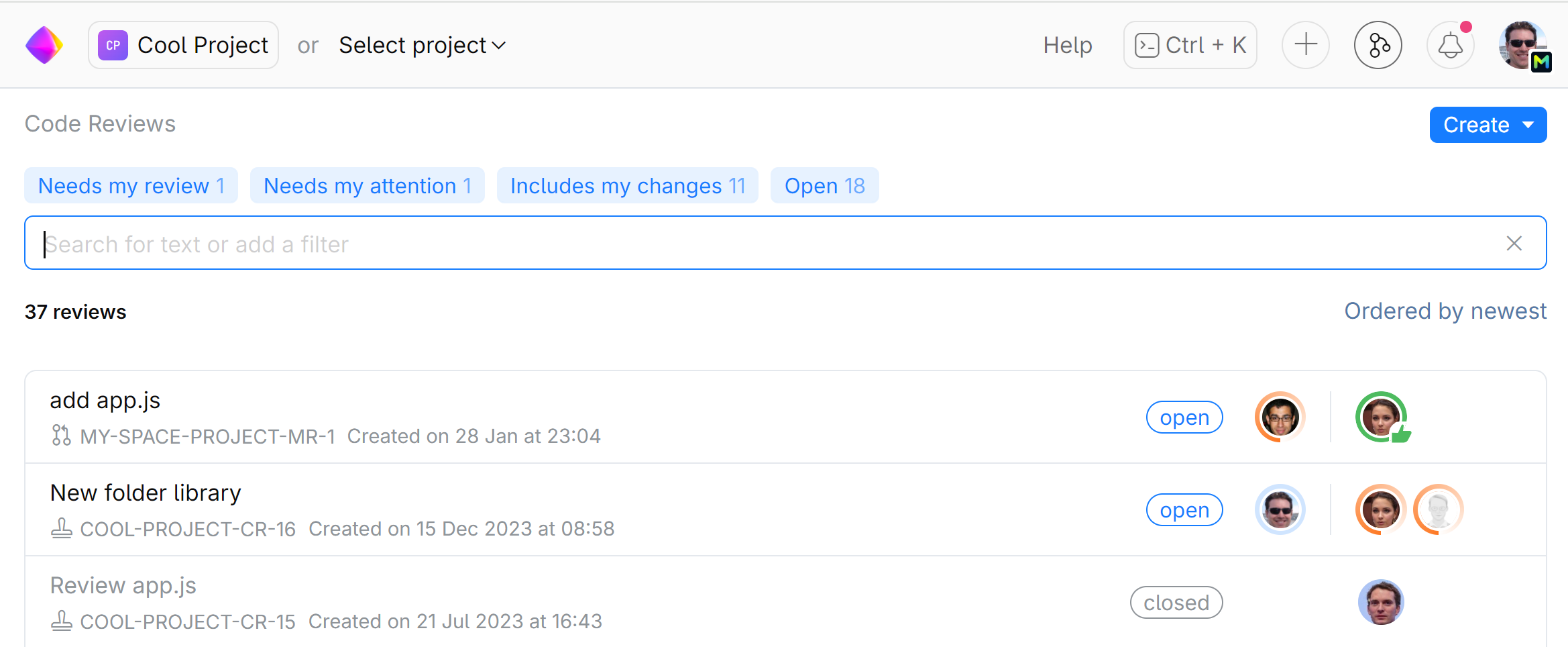Open the New folder library review
This screenshot has height=647, width=1568.
(x=146, y=493)
